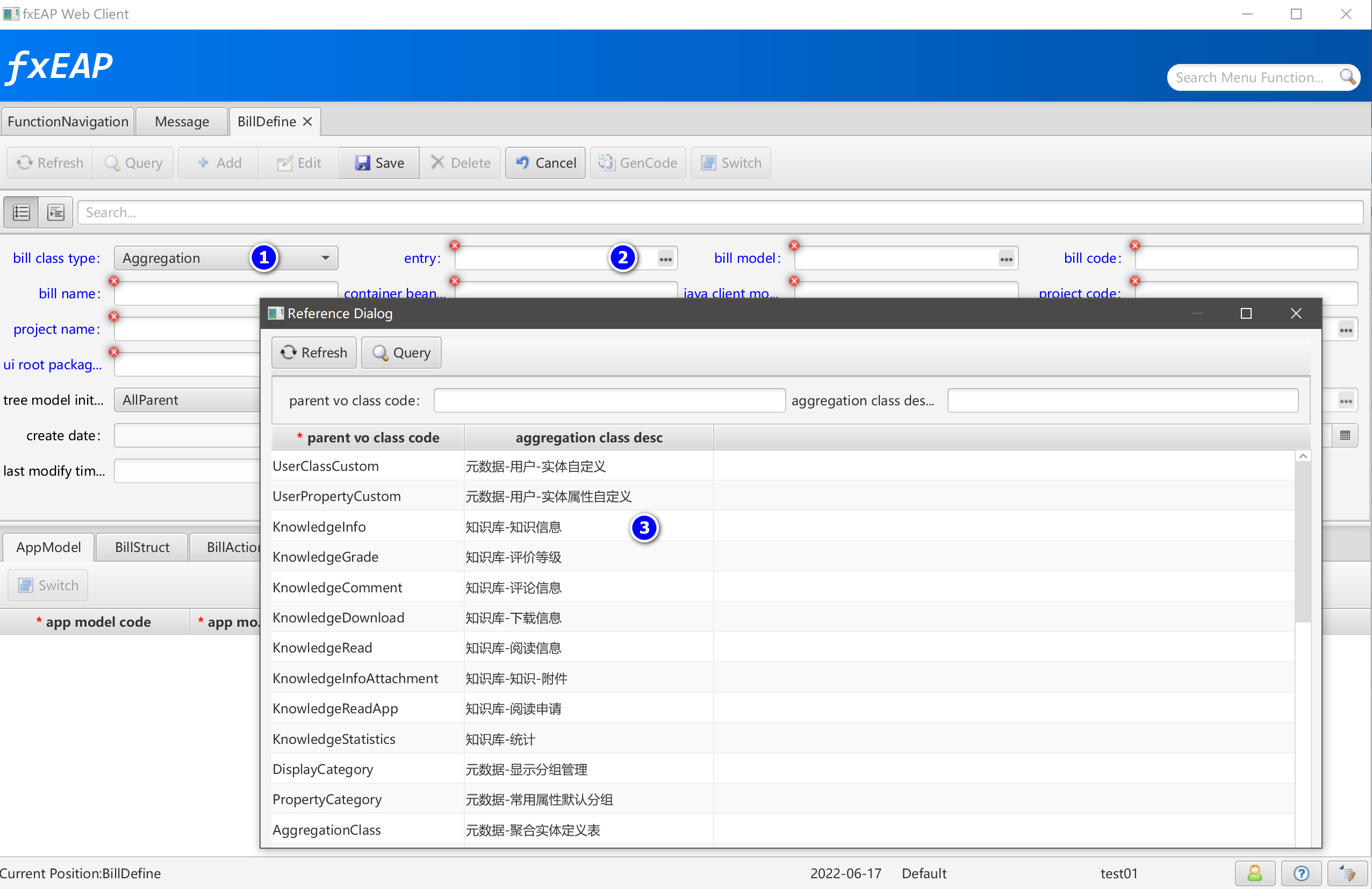Select the KnowledgeGrade row
The height and width of the screenshot is (889, 1372).
[x=783, y=557]
